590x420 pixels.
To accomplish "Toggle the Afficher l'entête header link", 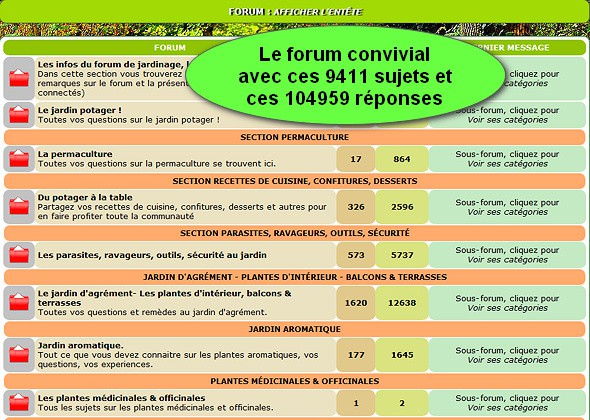I will point(318,12).
